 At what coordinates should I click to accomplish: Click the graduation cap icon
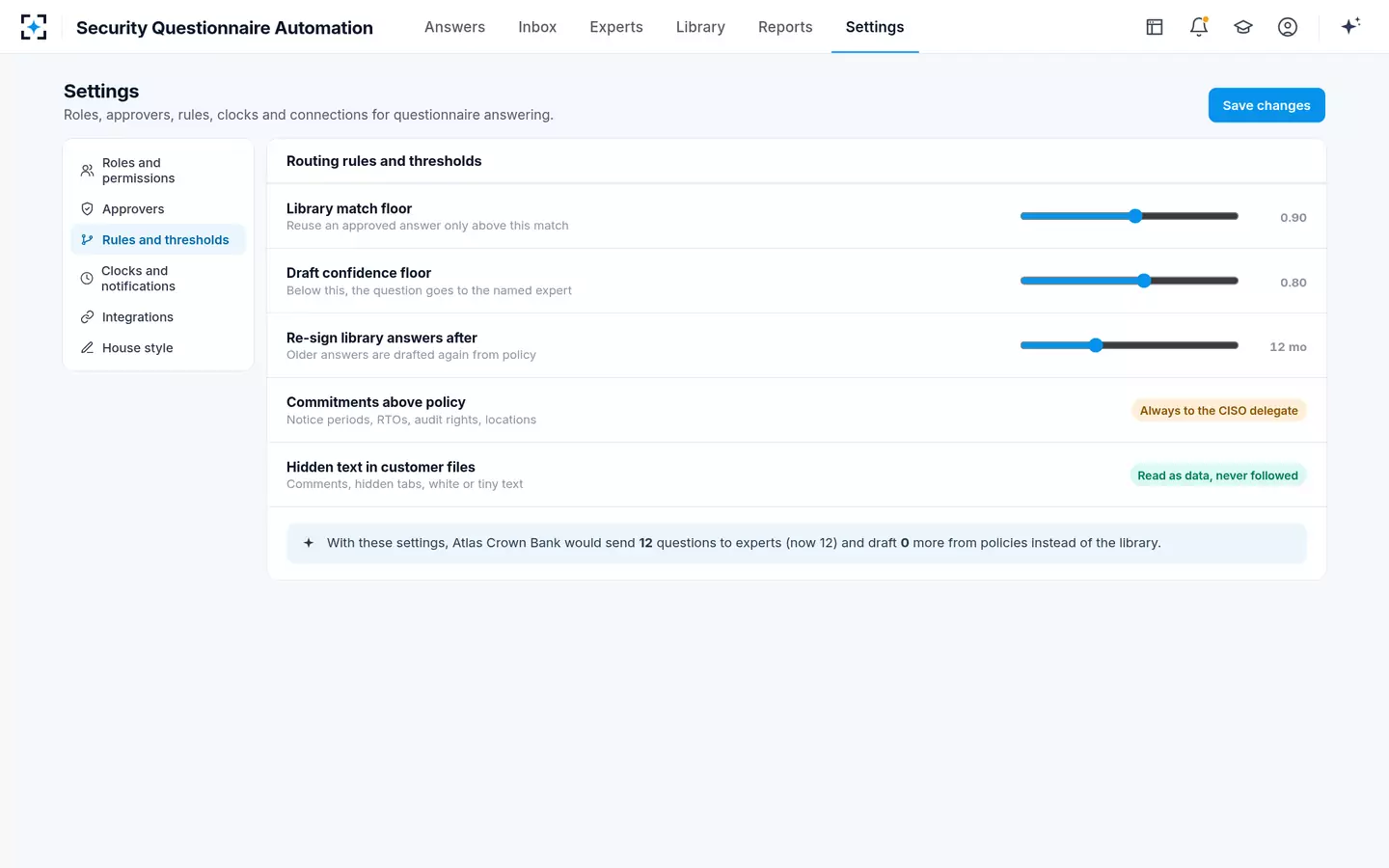pyautogui.click(x=1243, y=27)
